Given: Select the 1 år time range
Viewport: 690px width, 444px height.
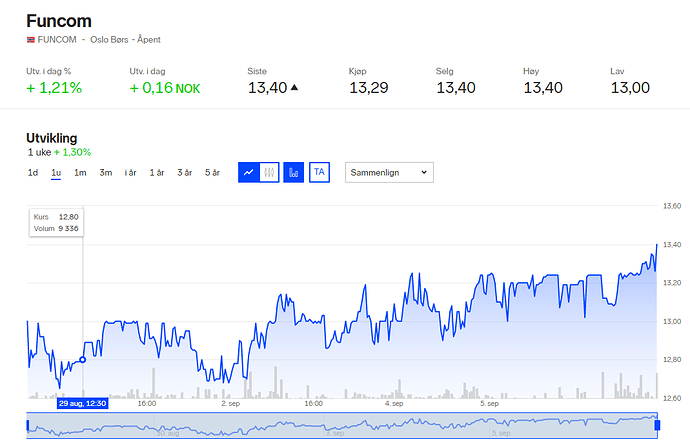Looking at the screenshot, I should pos(157,173).
